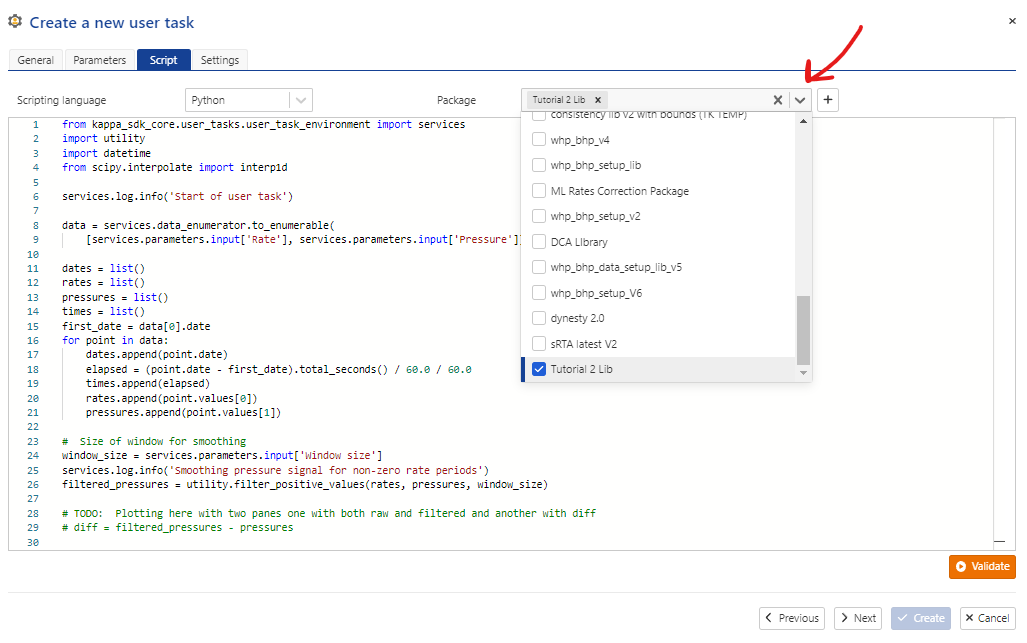Click line number 30 in gutter
This screenshot has height=643, width=1027.
click(33, 542)
